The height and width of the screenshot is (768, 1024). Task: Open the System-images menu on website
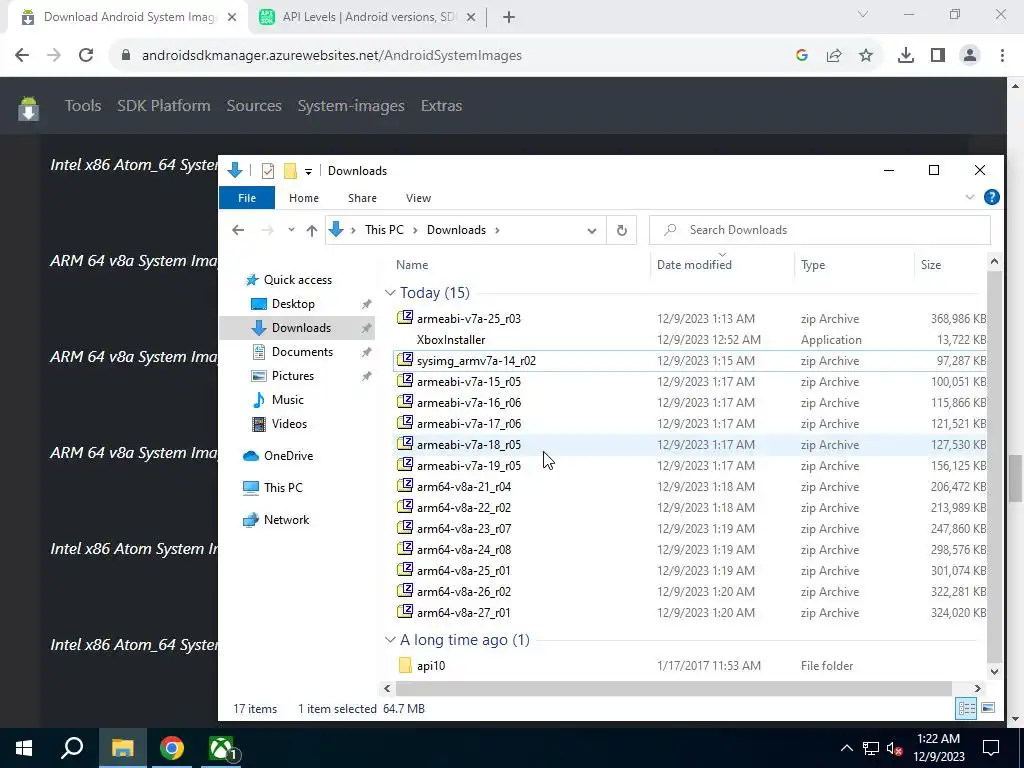point(351,106)
